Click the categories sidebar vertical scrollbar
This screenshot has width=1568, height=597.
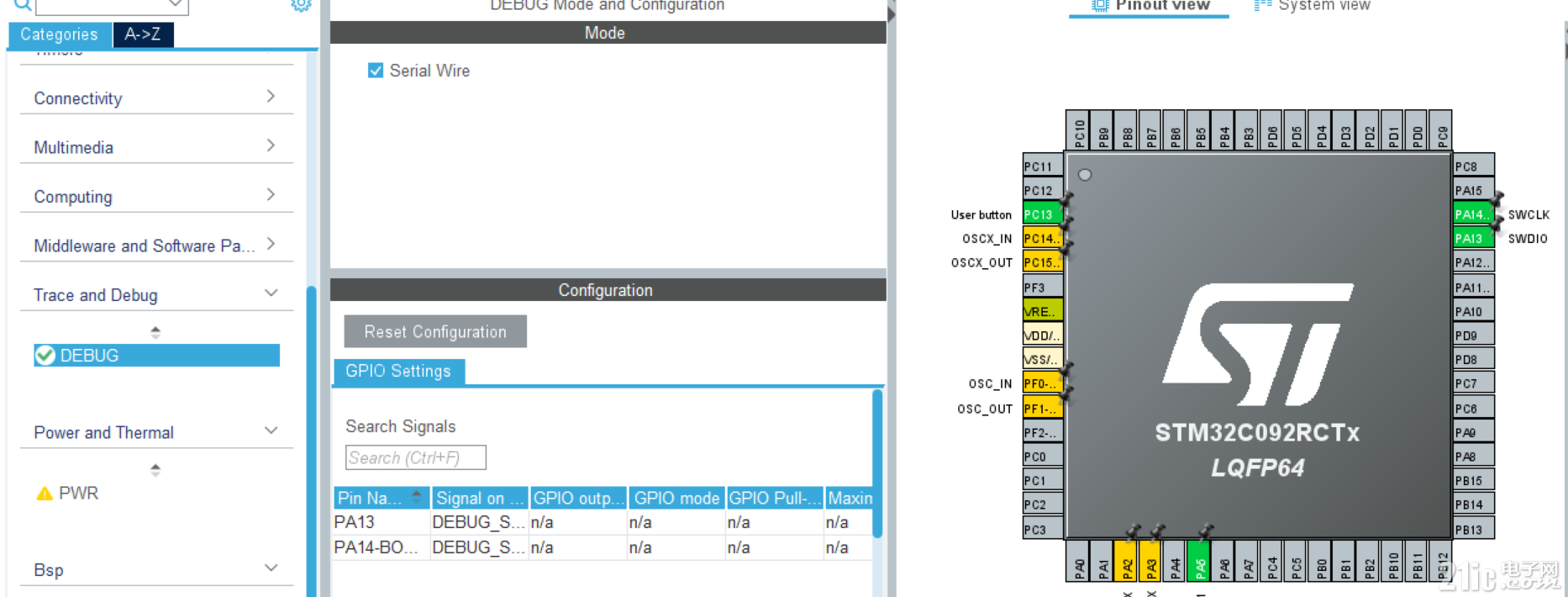click(x=311, y=441)
